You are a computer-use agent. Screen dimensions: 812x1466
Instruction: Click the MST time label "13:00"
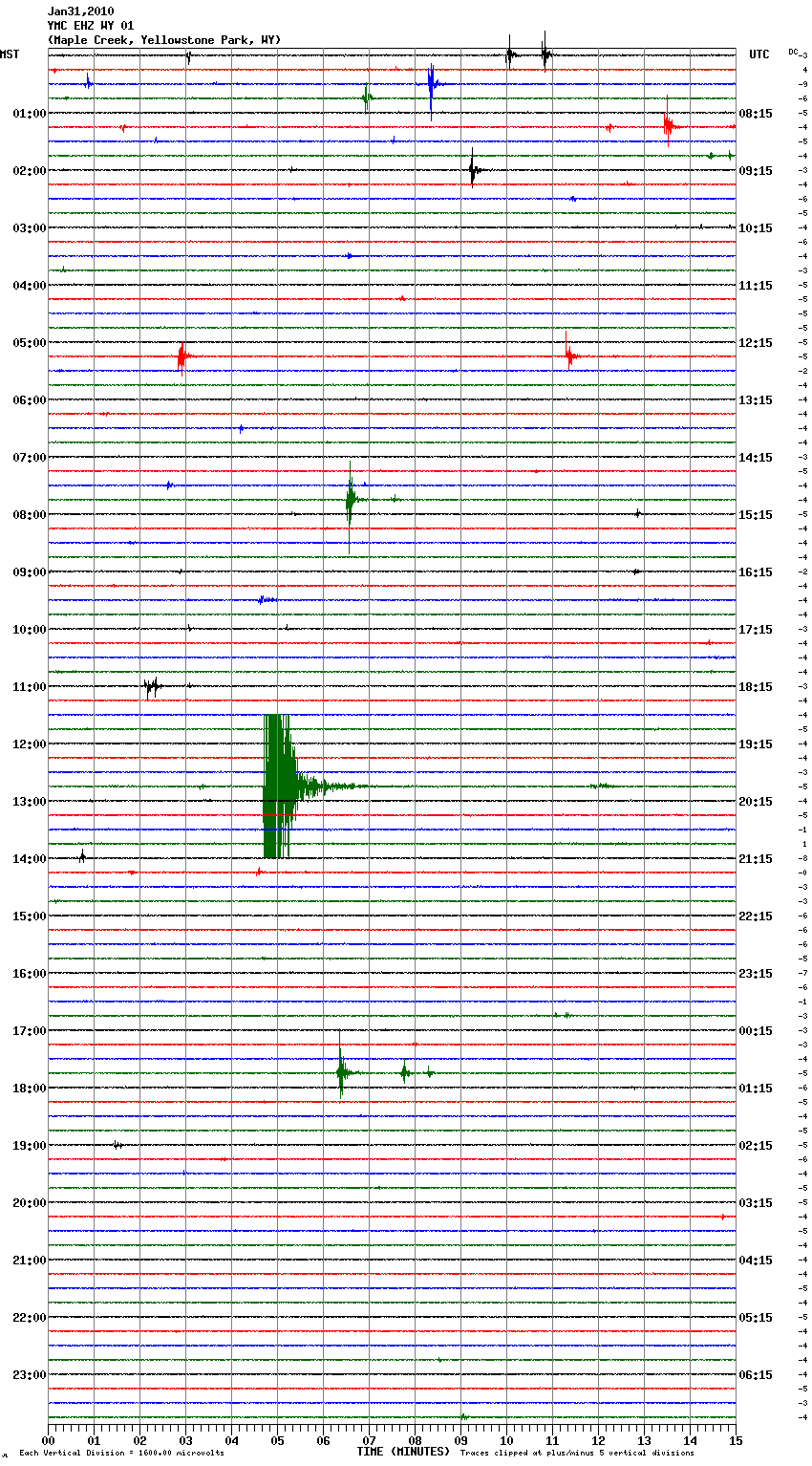pyautogui.click(x=30, y=802)
